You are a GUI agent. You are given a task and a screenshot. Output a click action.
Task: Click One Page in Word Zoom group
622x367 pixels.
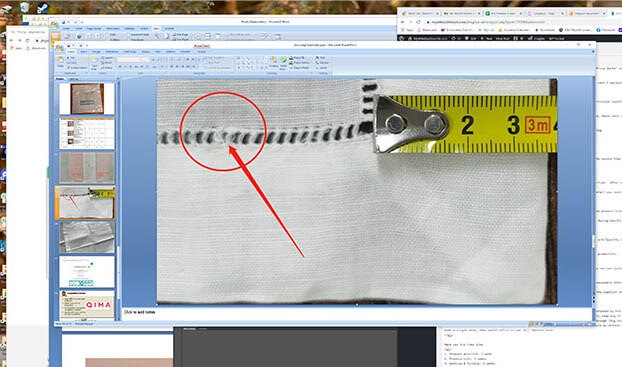click(180, 35)
